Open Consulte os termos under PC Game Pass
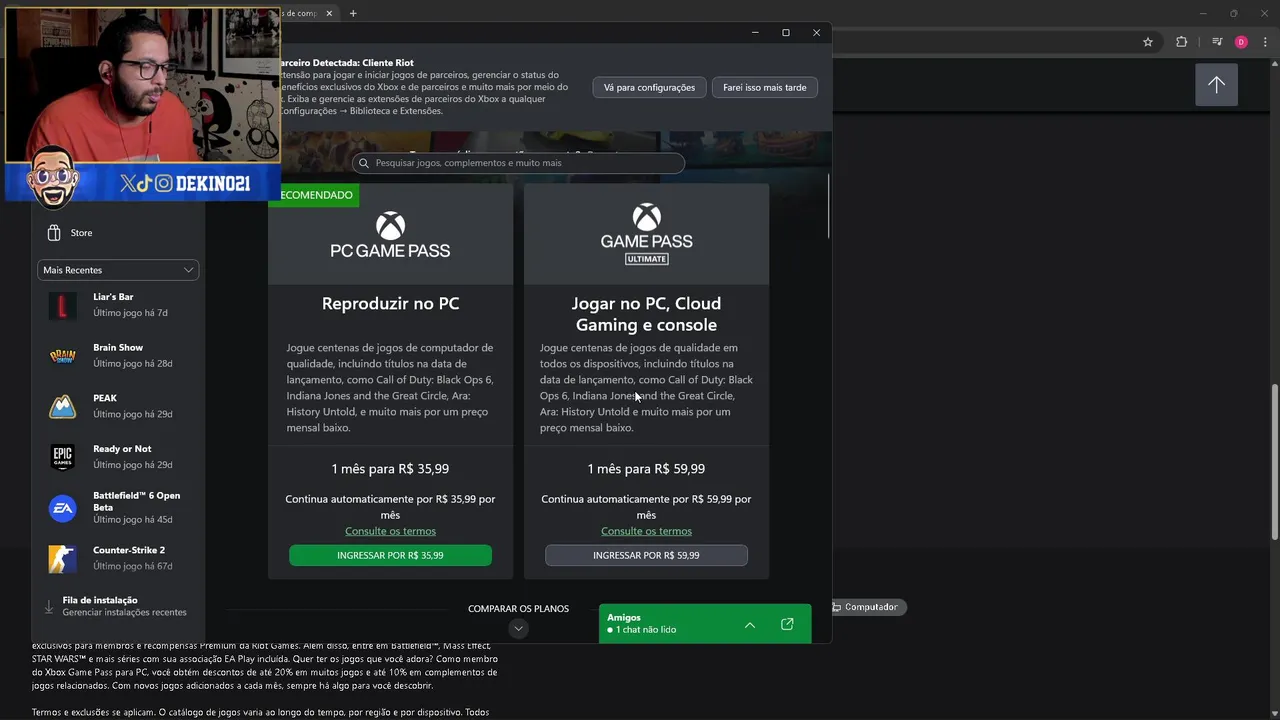 (x=390, y=531)
